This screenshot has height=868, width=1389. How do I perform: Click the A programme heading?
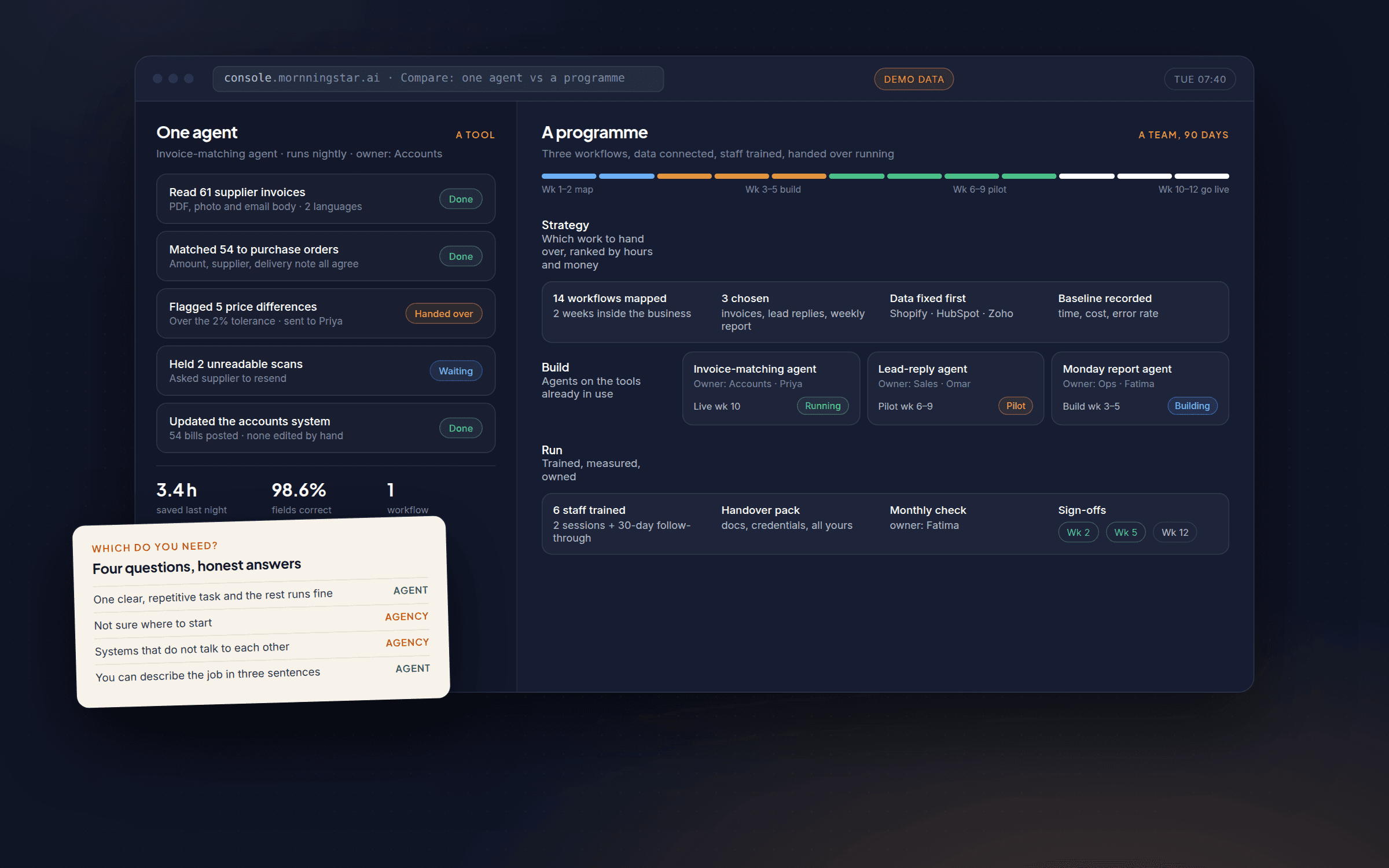click(x=594, y=133)
